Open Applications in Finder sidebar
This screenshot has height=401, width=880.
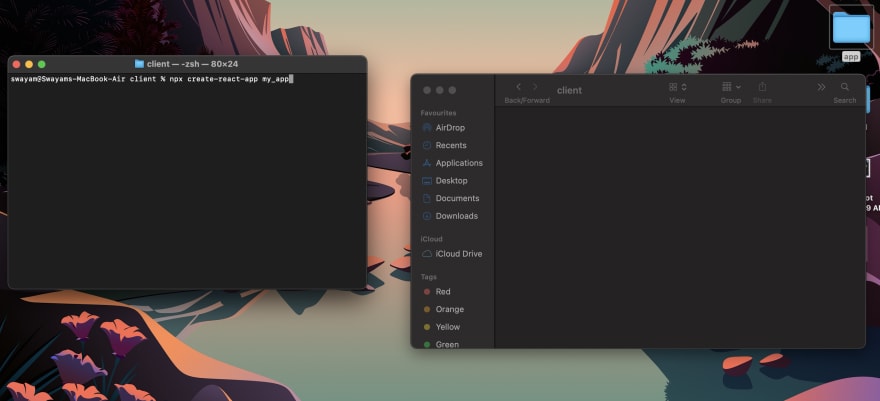pyautogui.click(x=452, y=163)
